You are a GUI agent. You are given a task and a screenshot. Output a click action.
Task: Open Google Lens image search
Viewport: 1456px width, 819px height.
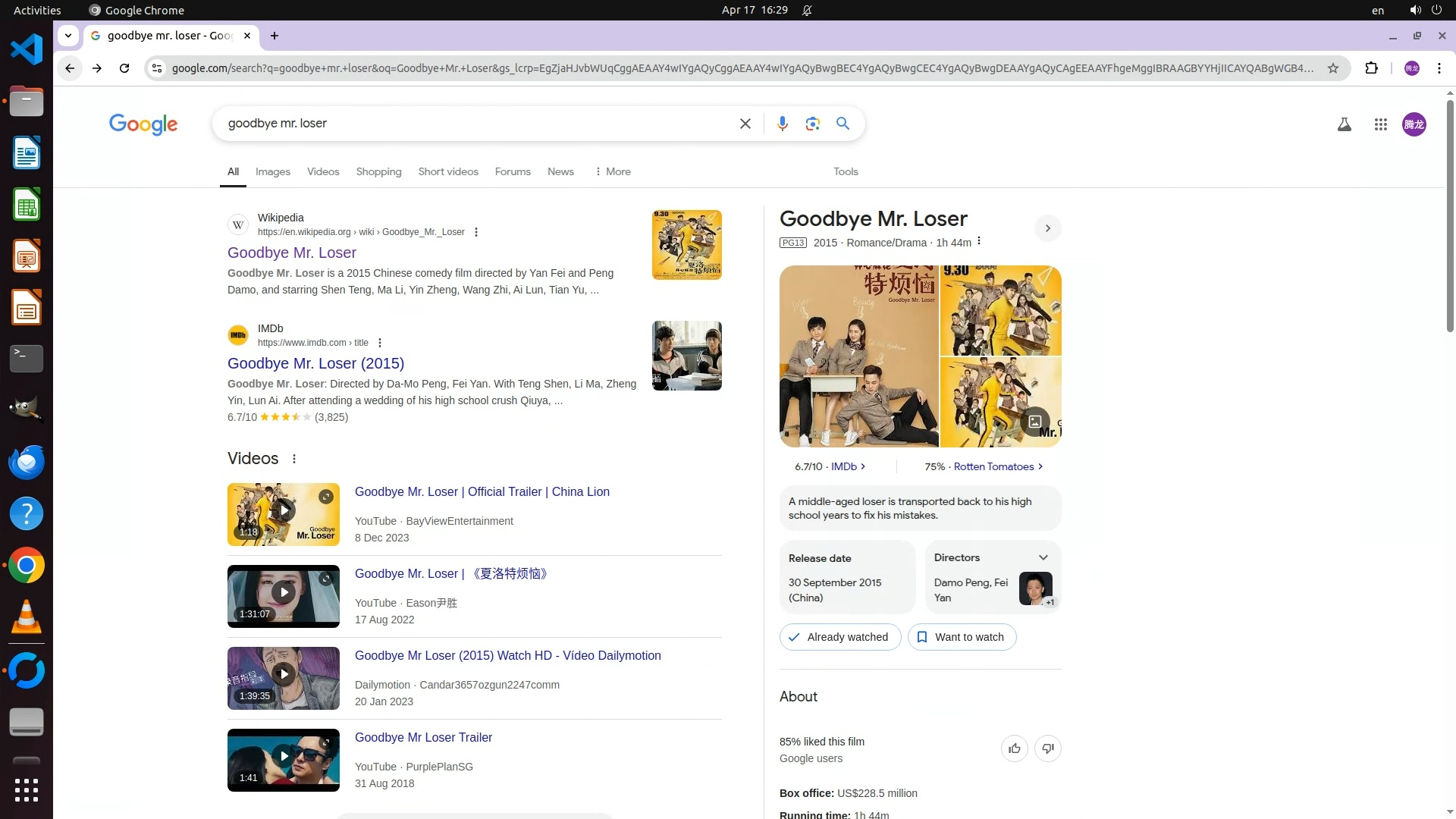point(812,124)
